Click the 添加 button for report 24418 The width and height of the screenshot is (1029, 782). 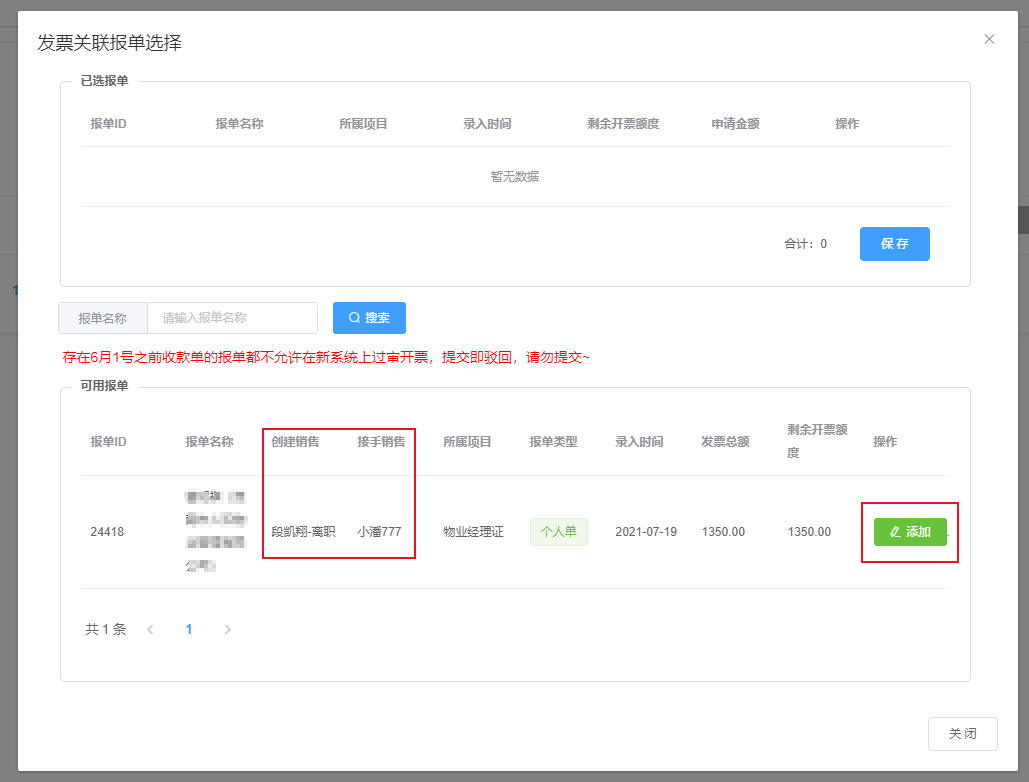(910, 532)
